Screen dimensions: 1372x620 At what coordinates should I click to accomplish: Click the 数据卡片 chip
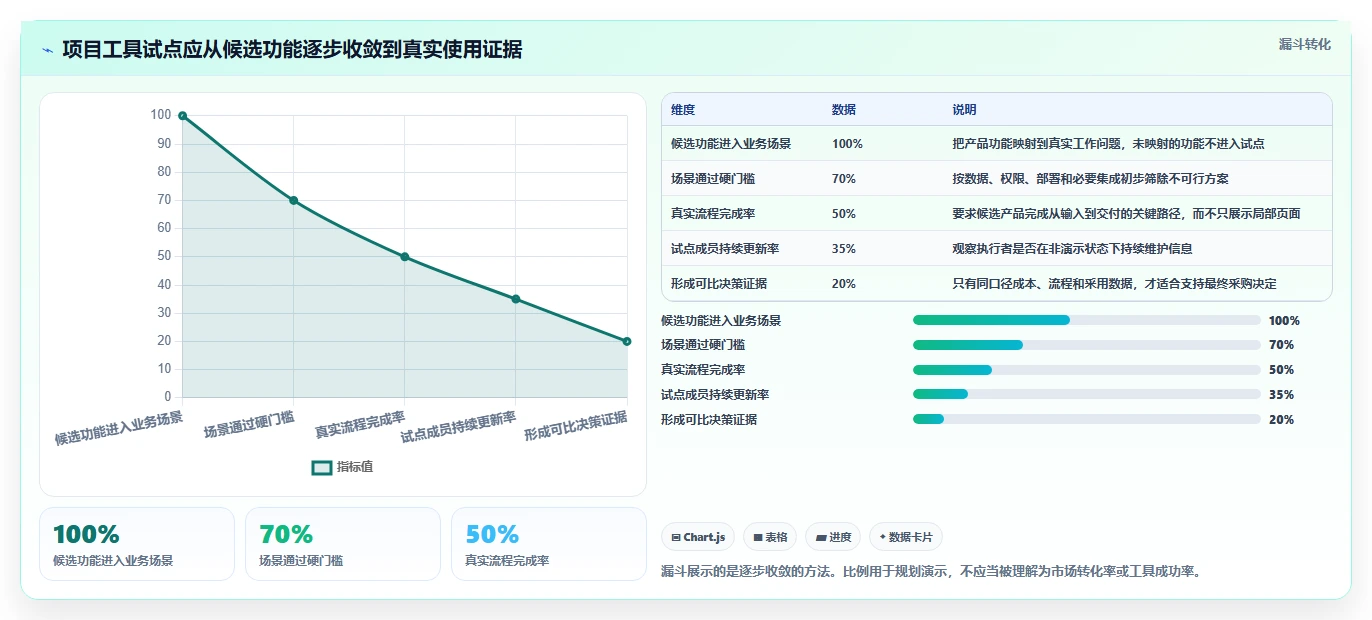(x=906, y=537)
